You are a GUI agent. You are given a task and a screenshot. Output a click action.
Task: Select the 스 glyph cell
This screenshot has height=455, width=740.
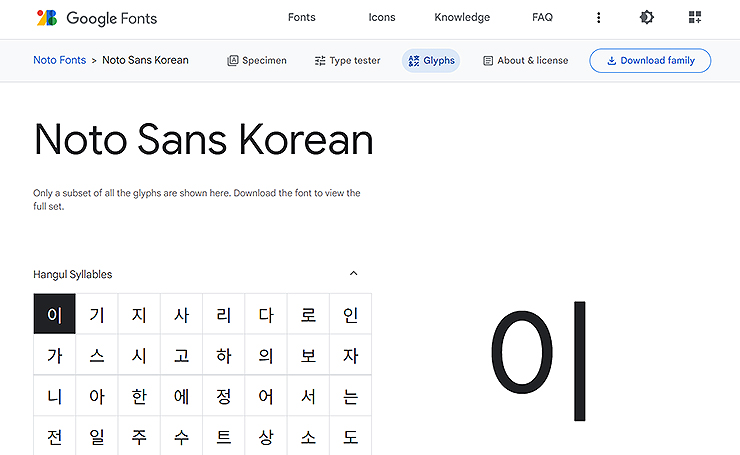[97, 355]
